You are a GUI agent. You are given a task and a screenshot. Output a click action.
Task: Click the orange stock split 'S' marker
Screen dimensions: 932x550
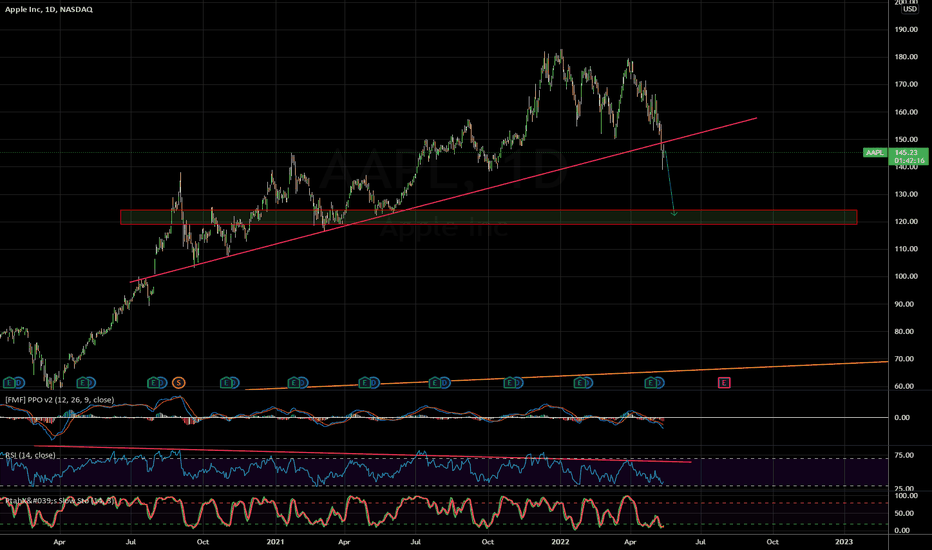pyautogui.click(x=178, y=383)
